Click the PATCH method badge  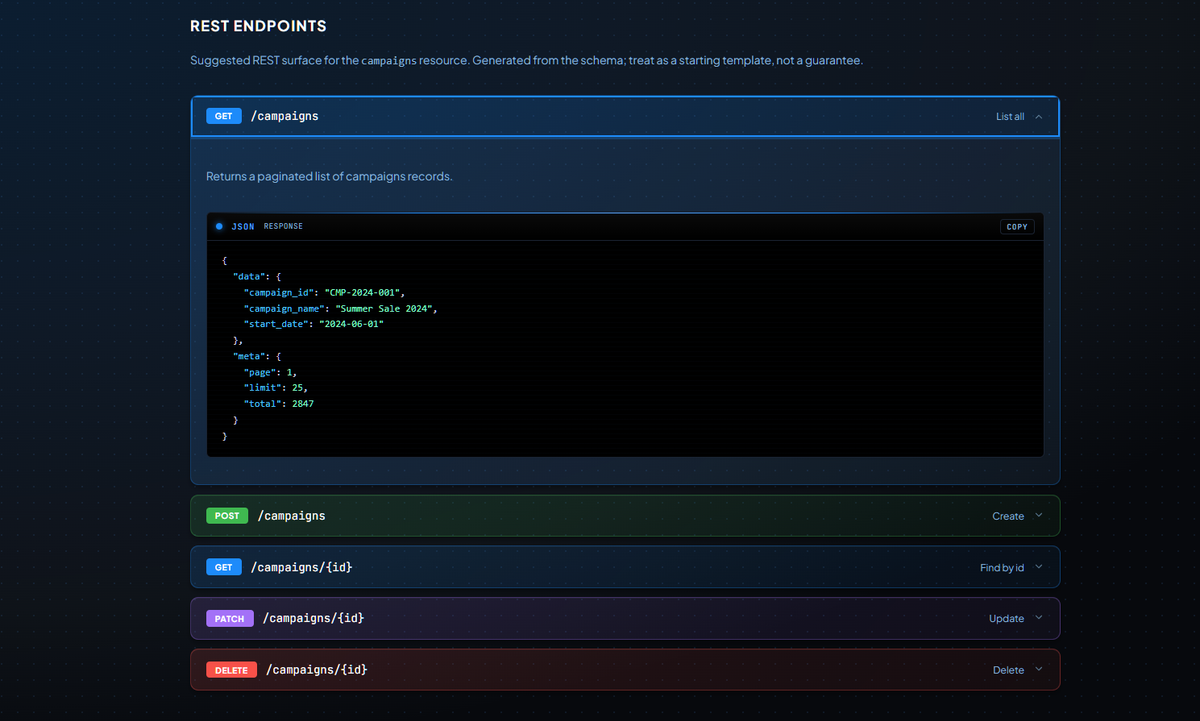pyautogui.click(x=229, y=618)
